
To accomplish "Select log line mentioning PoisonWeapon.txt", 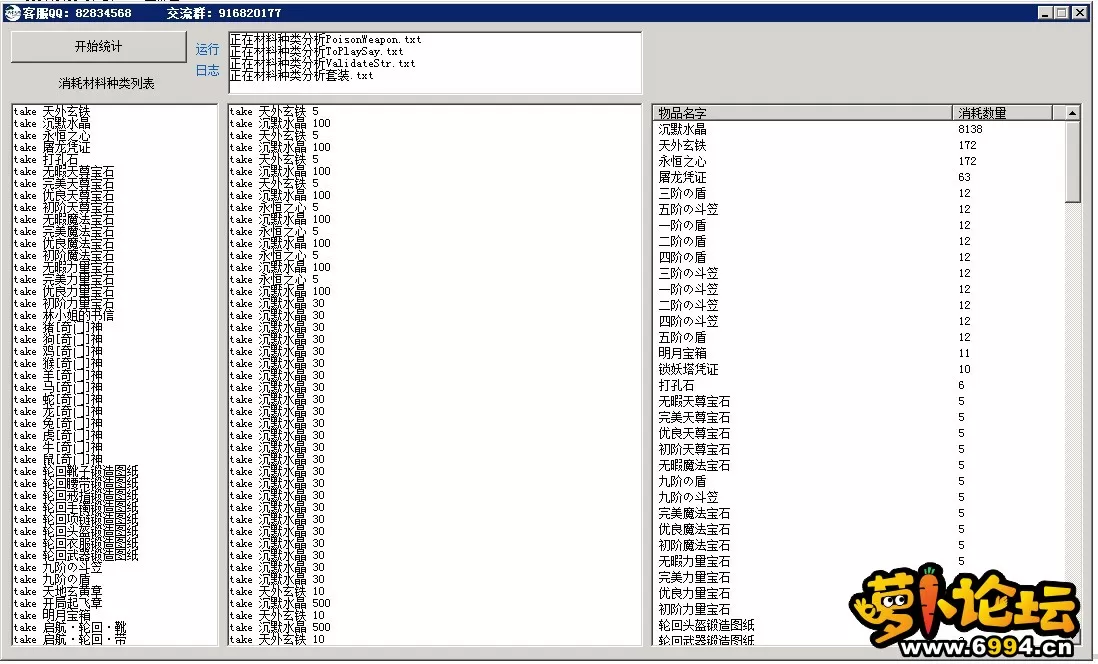I will click(x=326, y=40).
